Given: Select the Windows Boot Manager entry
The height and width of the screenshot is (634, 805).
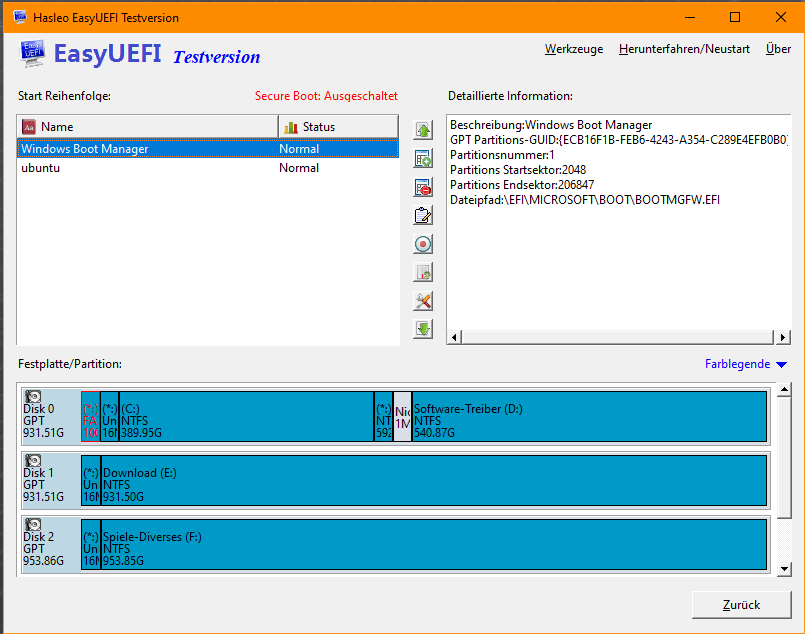Looking at the screenshot, I should point(208,149).
